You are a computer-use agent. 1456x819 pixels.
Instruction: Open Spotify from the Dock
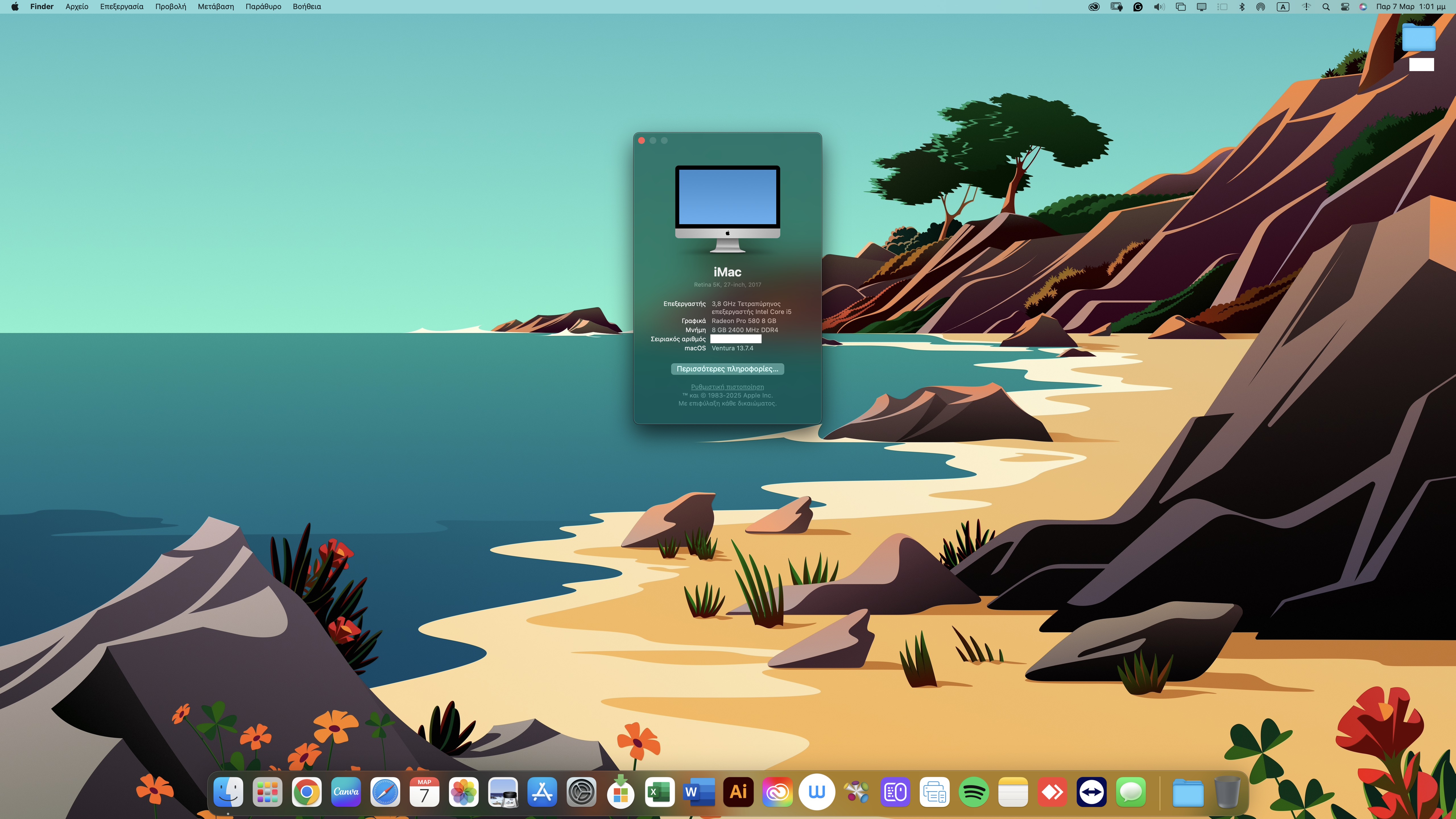[x=974, y=792]
